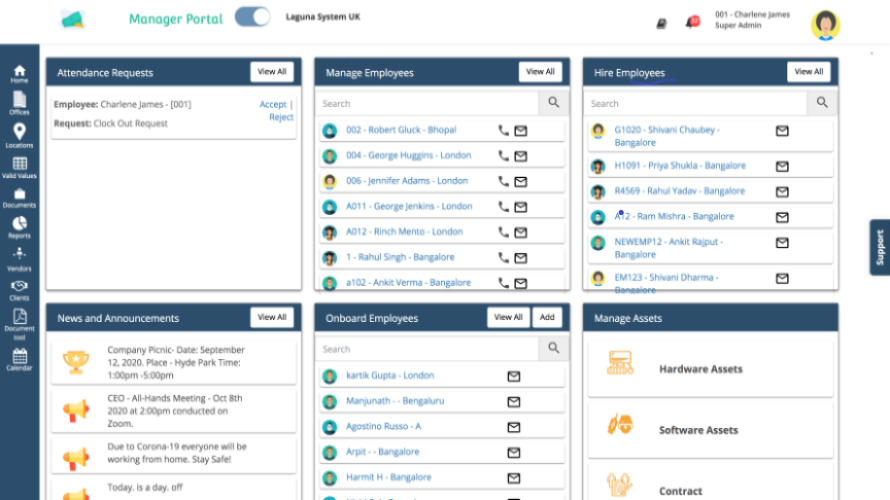This screenshot has height=500, width=890.
Task: Open 006 - Jennifer Adams - London
Action: pos(407,181)
